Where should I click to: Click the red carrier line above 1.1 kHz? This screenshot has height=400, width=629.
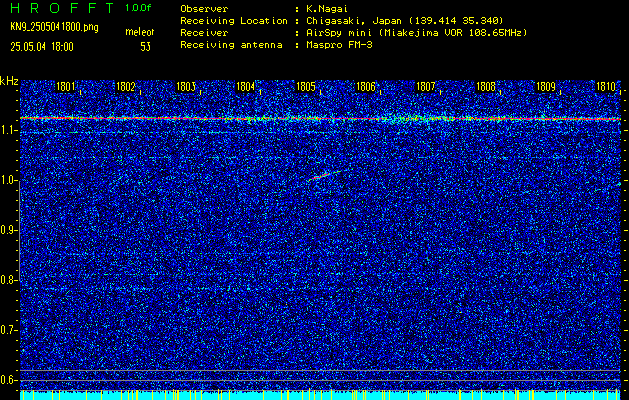coord(321,119)
